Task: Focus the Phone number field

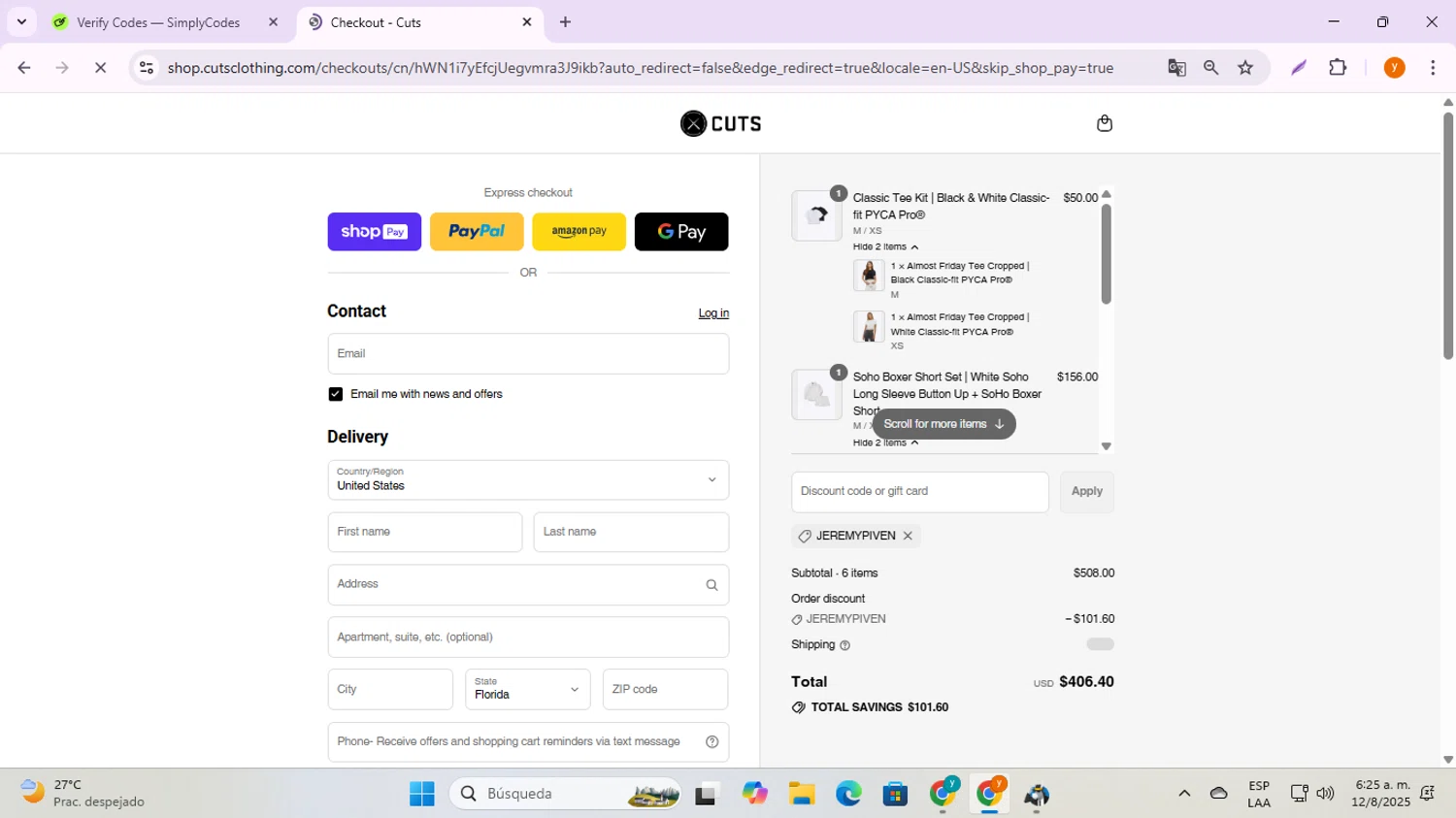Action: pos(528,742)
